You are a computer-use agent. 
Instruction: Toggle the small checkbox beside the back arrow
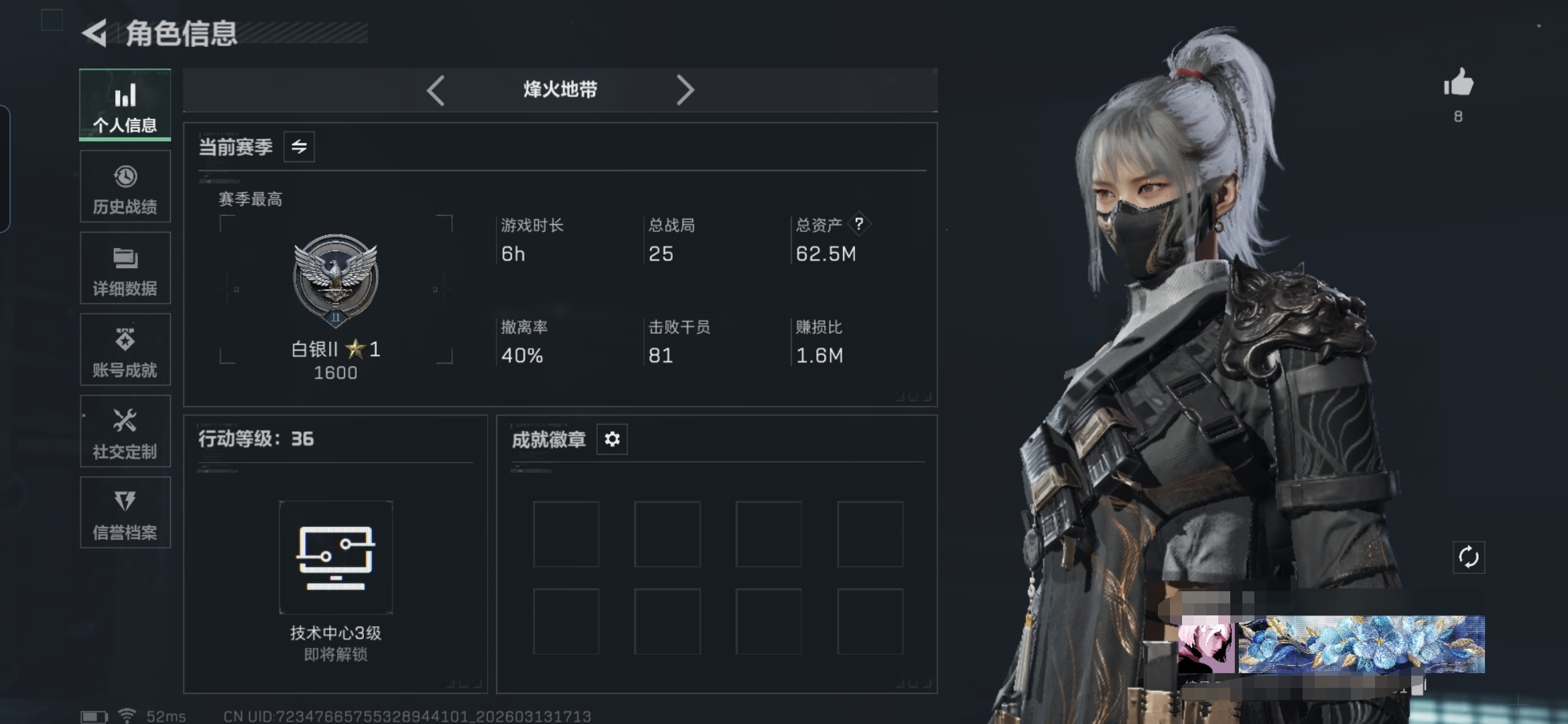(x=52, y=20)
